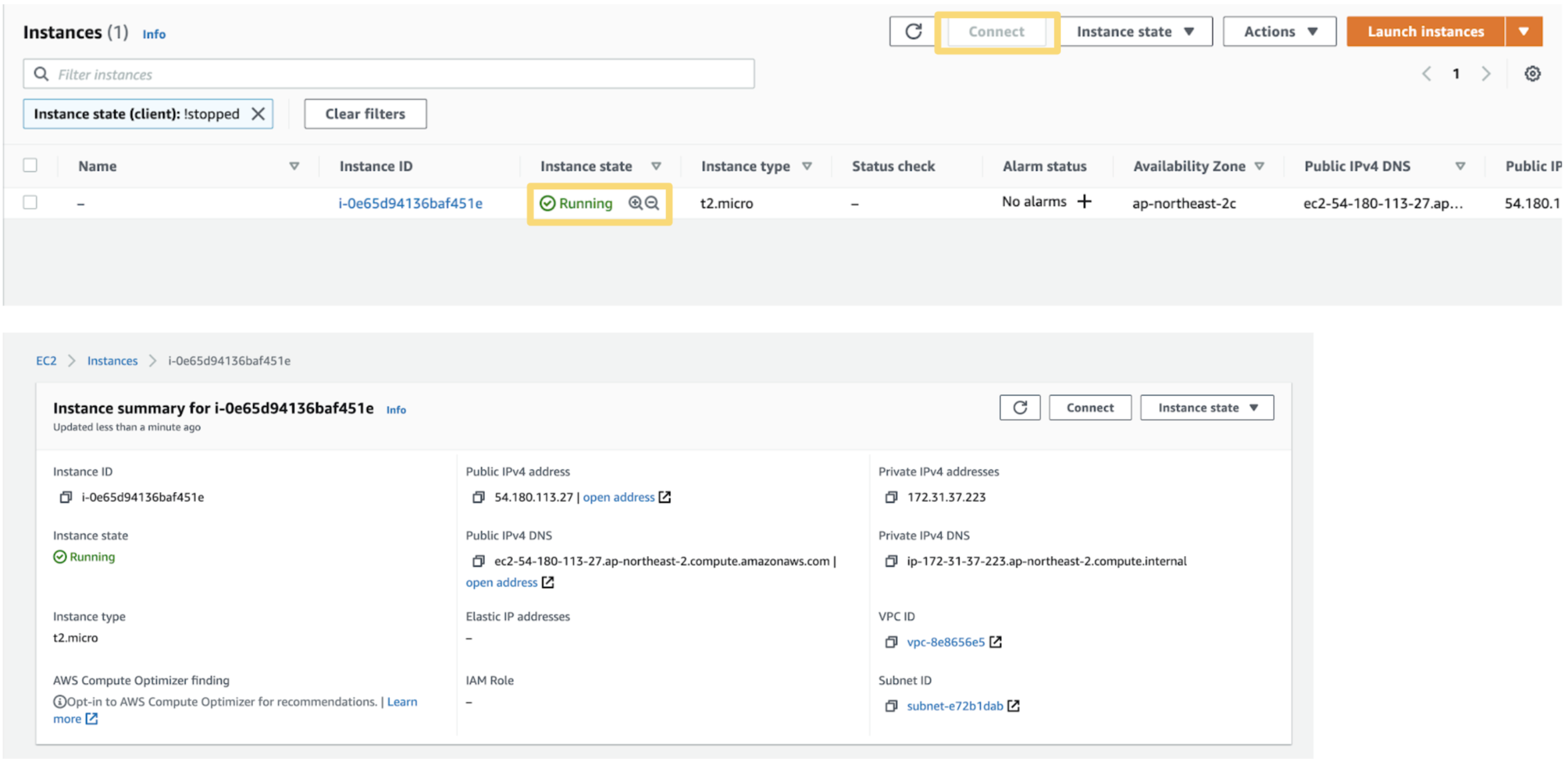1568x759 pixels.
Task: Refresh the instance summary panel
Action: (1020, 407)
